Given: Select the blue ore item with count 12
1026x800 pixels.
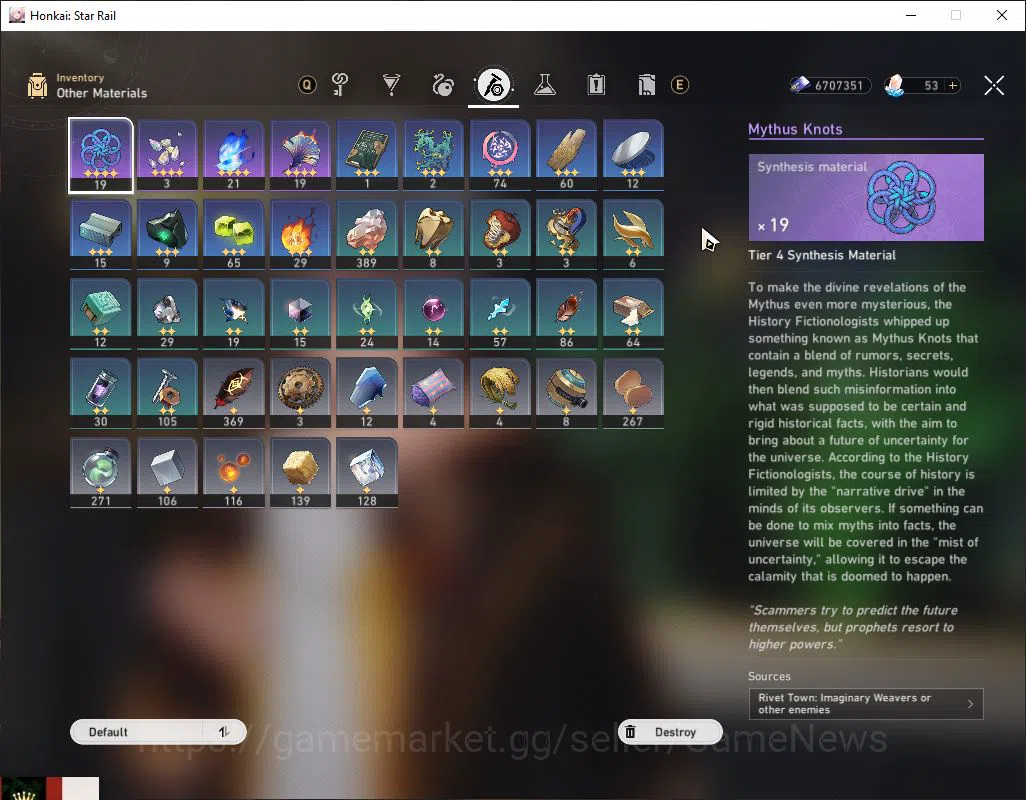Looking at the screenshot, I should click(366, 393).
